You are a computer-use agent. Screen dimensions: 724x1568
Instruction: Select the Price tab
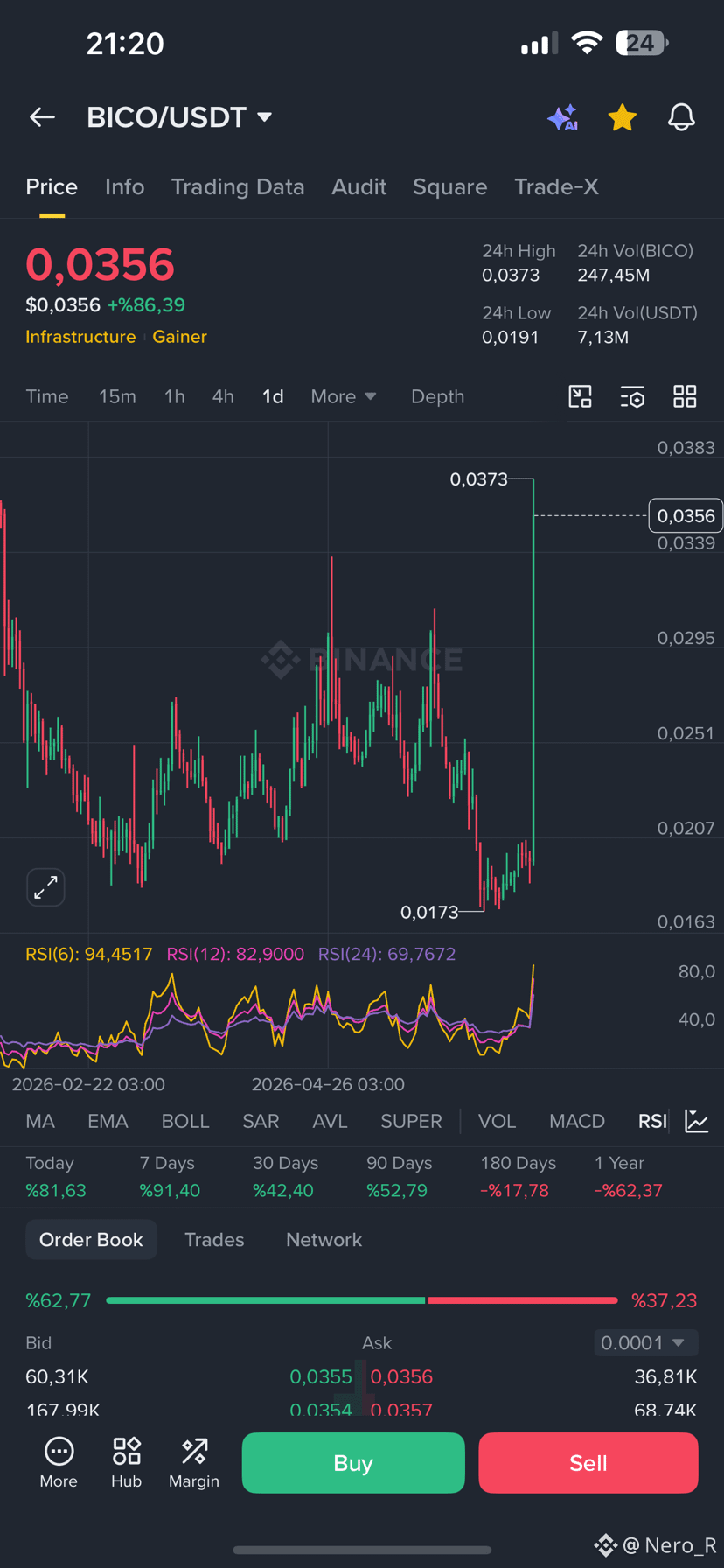click(x=52, y=186)
